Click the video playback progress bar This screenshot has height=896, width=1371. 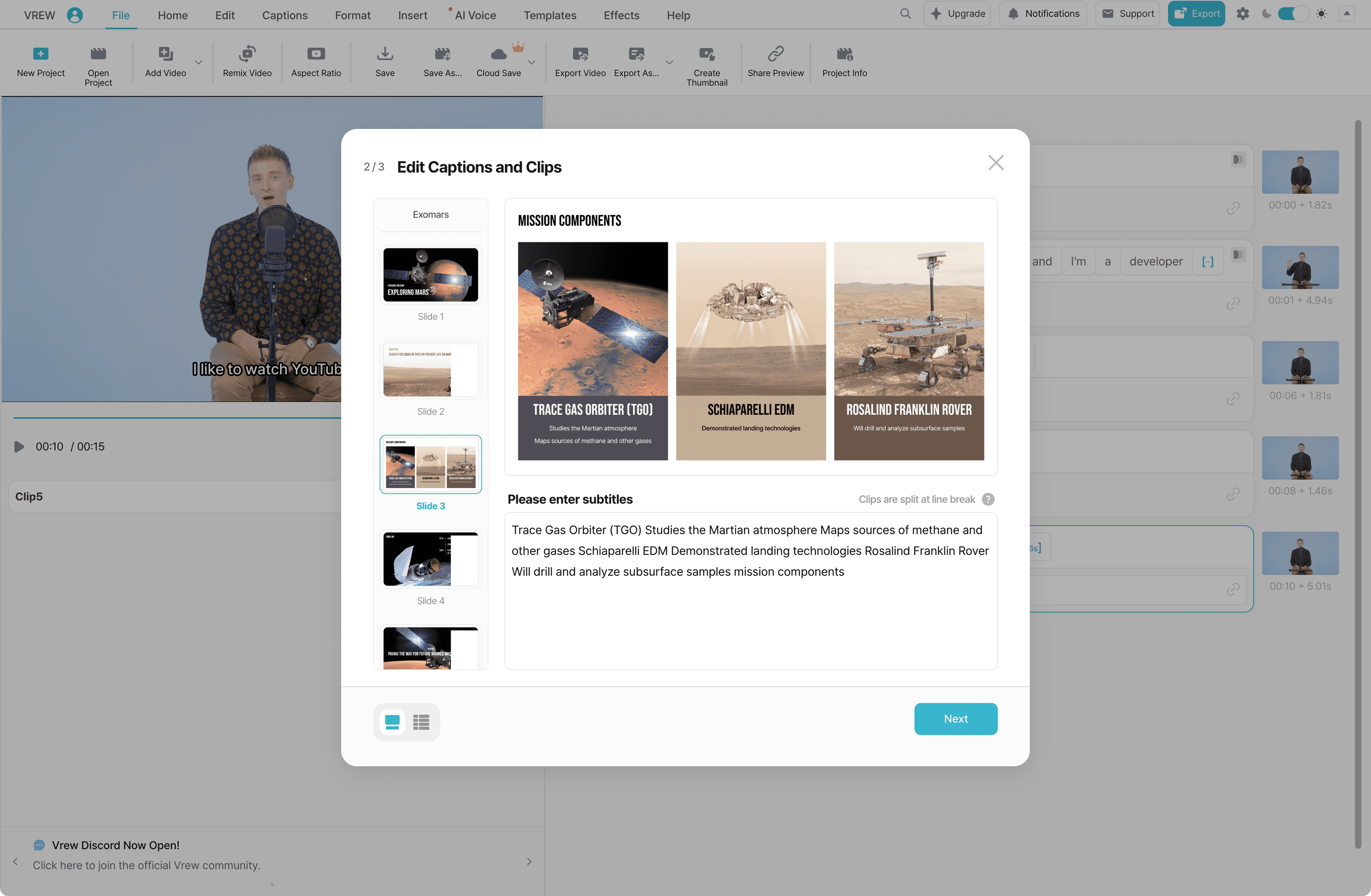coord(173,417)
